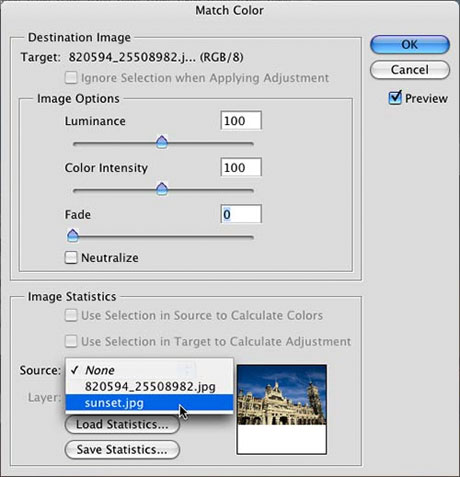Image resolution: width=460 pixels, height=477 pixels.
Task: Click the Cancel button
Action: click(x=410, y=70)
